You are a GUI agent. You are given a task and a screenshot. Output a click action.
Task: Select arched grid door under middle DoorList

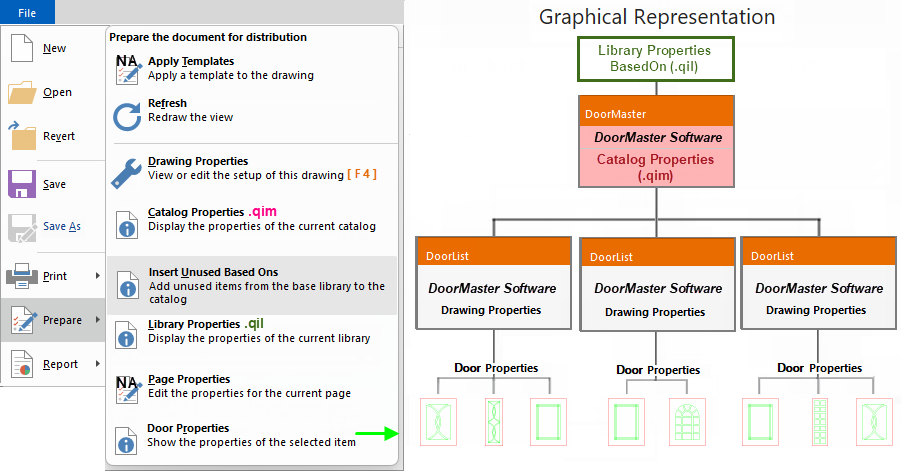(687, 422)
